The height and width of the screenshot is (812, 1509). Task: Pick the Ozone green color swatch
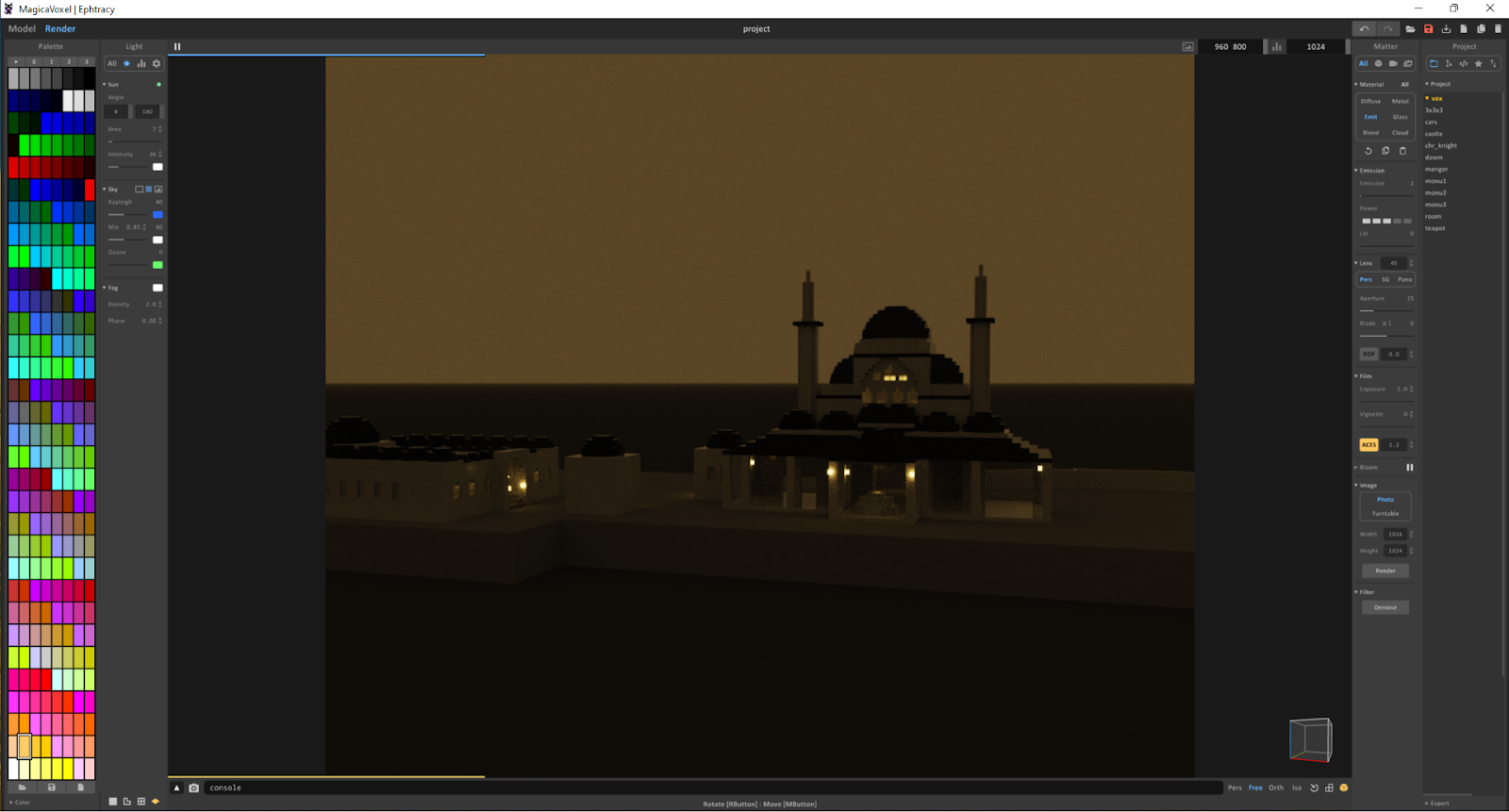pyautogui.click(x=158, y=265)
